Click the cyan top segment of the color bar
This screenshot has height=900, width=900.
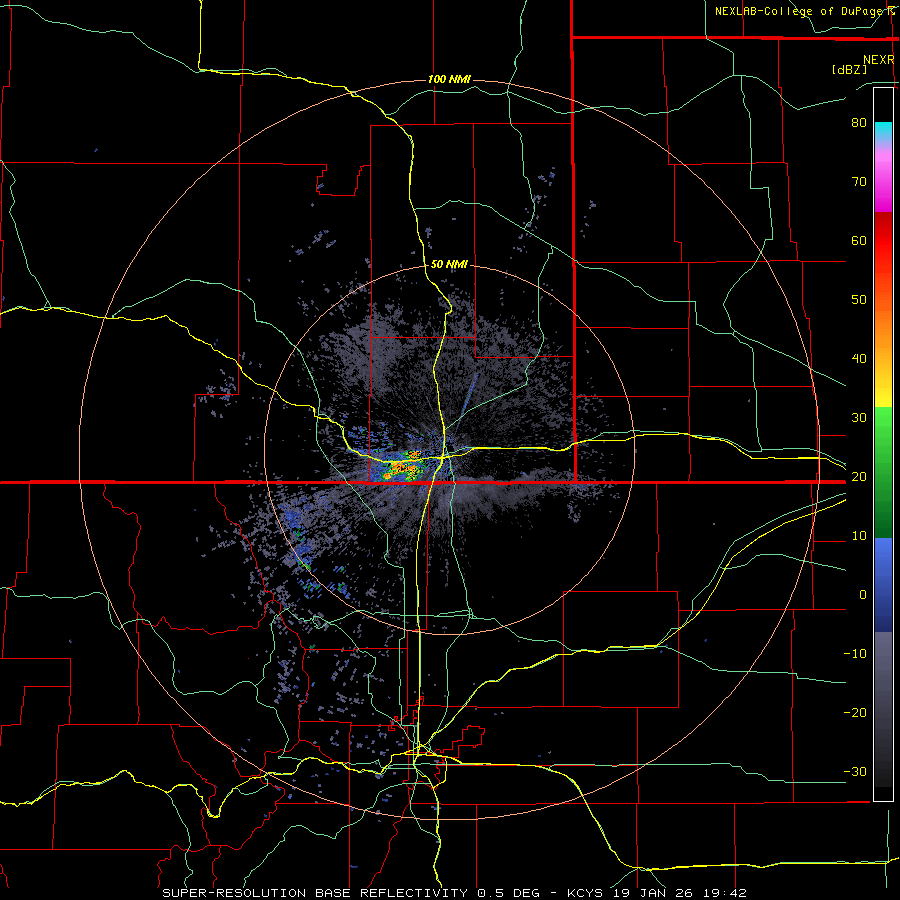tap(883, 132)
